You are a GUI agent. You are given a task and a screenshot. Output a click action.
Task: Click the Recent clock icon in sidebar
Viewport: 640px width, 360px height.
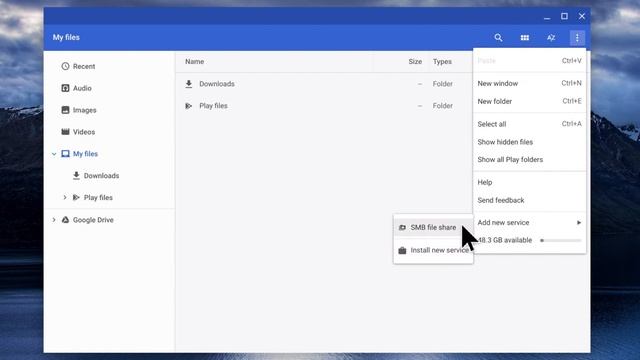[65, 66]
